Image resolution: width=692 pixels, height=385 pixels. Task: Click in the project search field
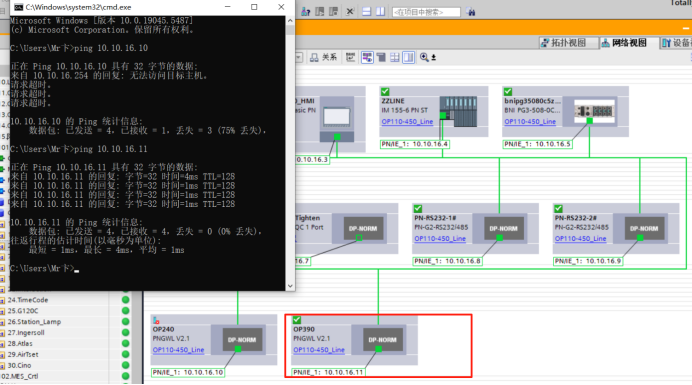tap(426, 12)
